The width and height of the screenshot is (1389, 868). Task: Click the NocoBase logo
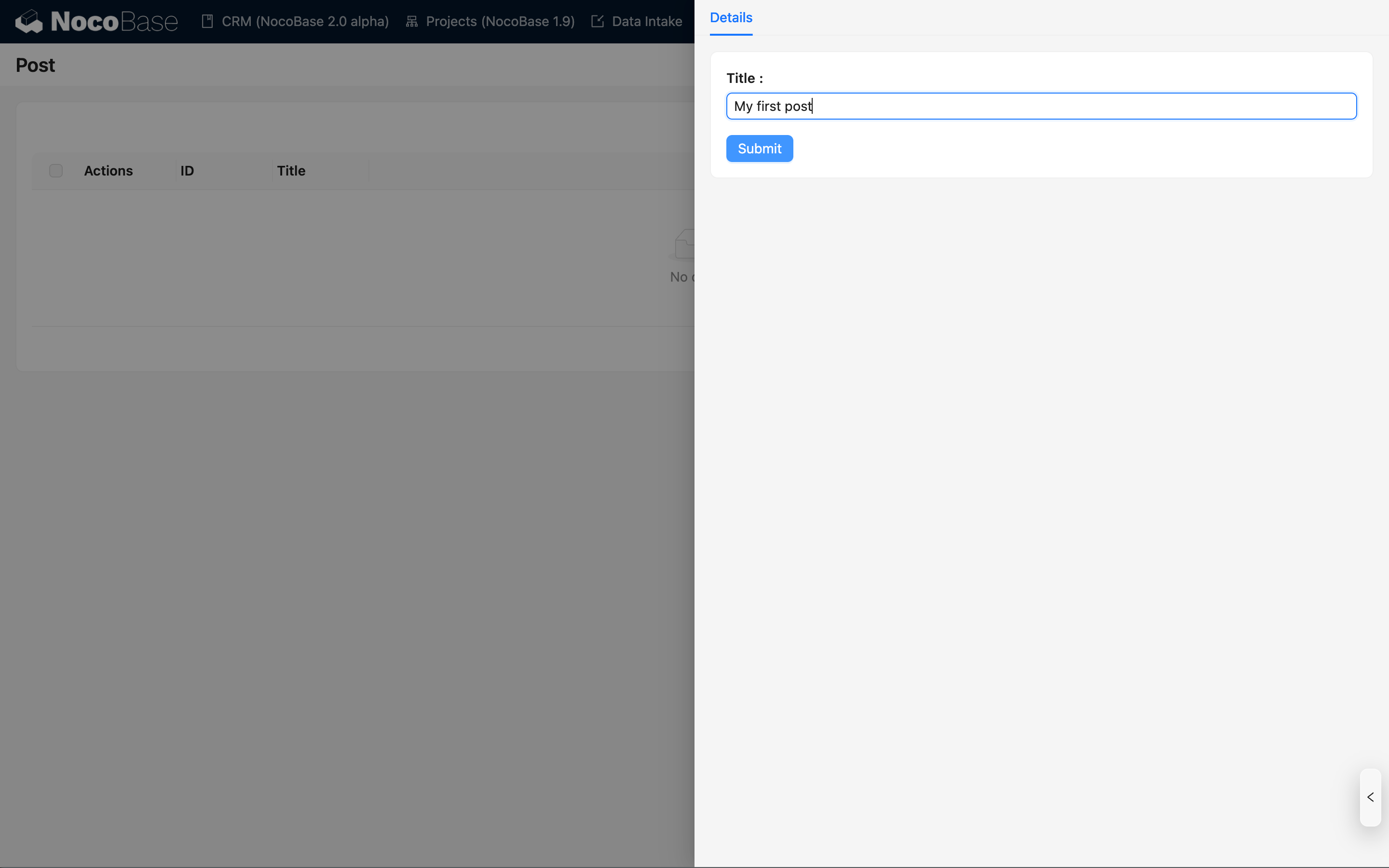tap(95, 21)
